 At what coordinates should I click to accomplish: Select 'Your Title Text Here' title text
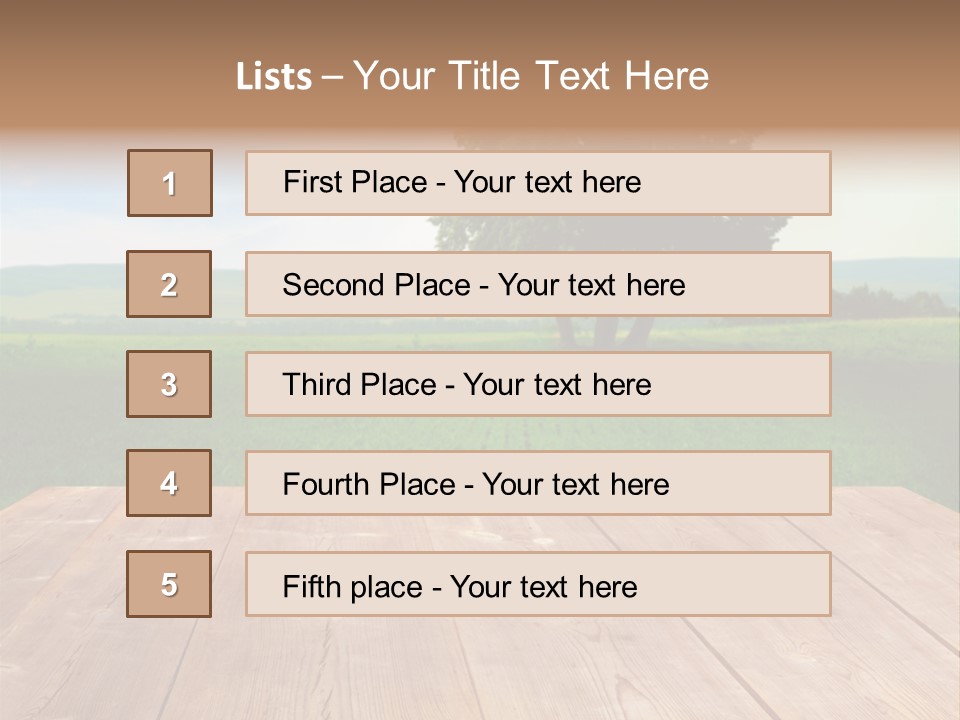coord(531,76)
